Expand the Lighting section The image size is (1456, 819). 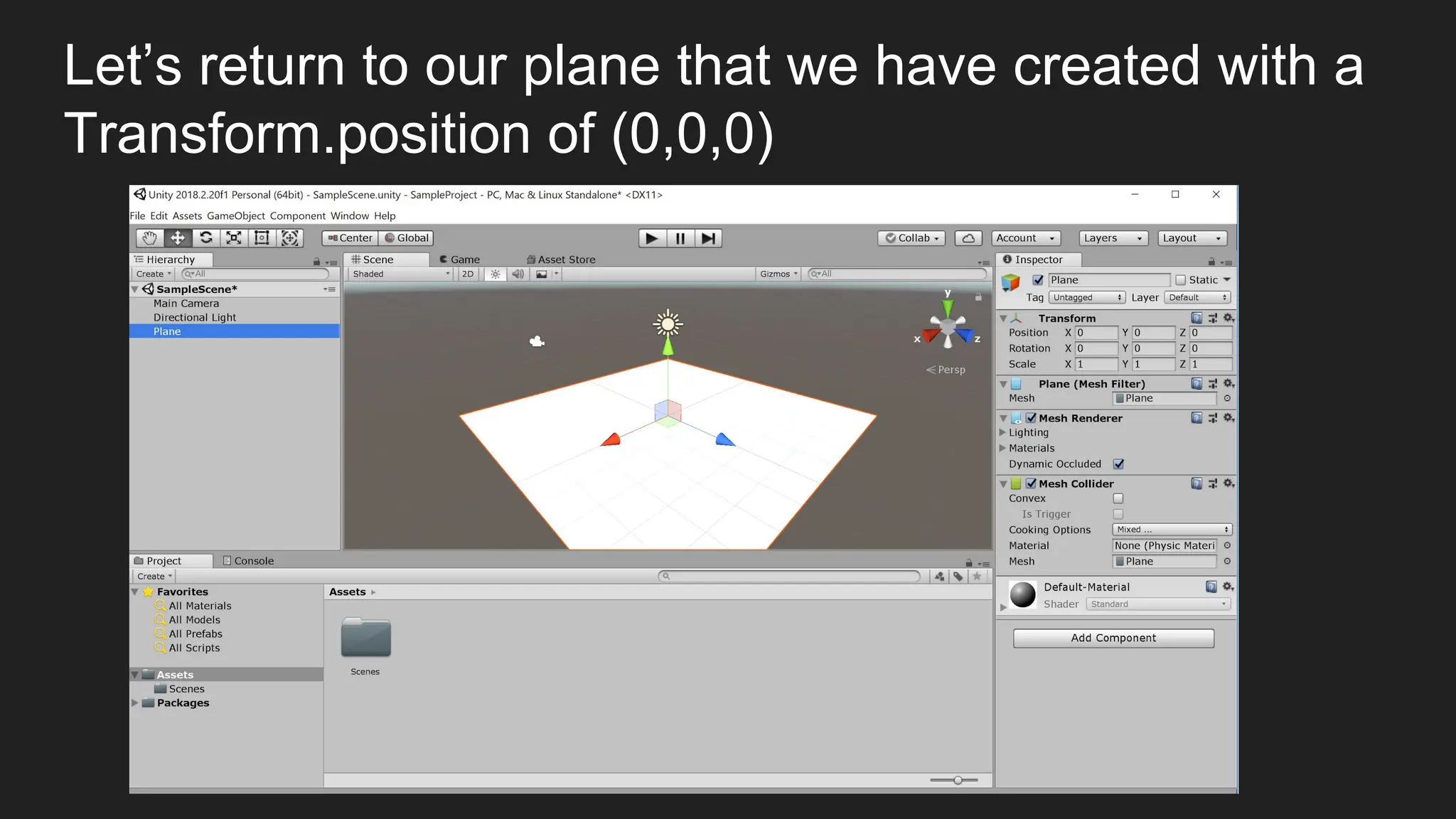(1002, 432)
